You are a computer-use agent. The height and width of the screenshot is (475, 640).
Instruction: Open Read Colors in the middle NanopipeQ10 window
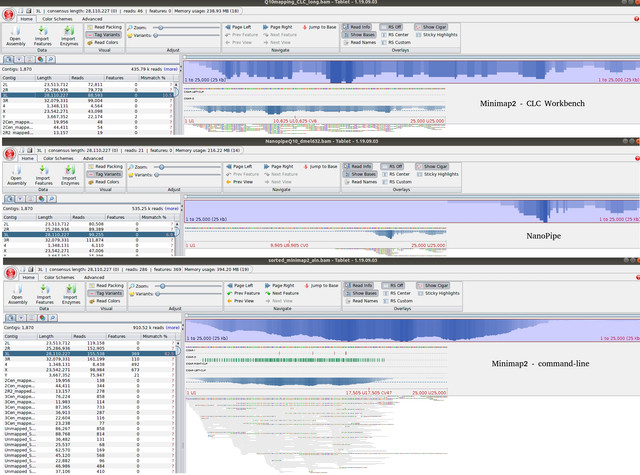[104, 182]
